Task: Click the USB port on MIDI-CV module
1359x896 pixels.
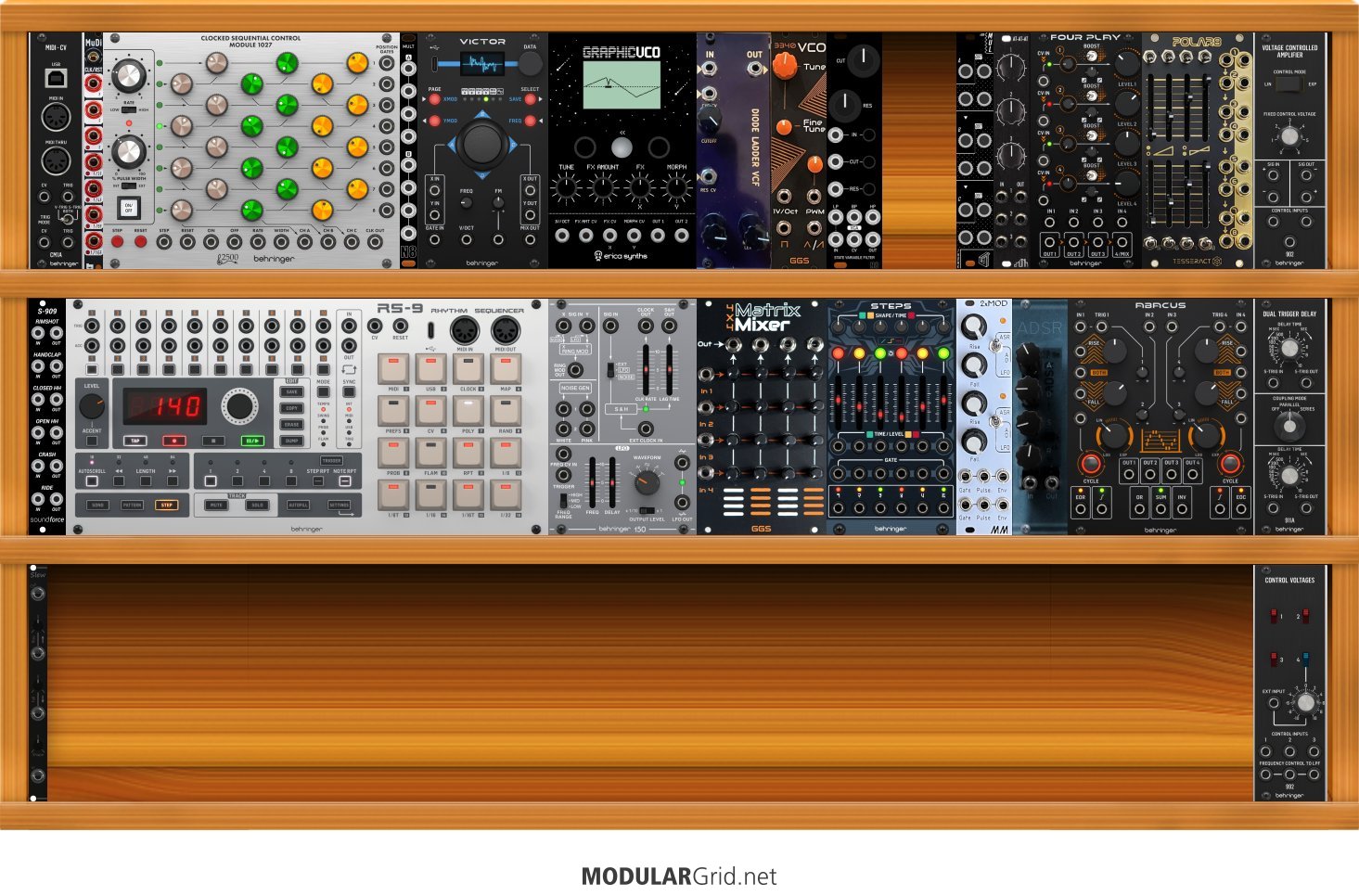Action: coord(56,78)
